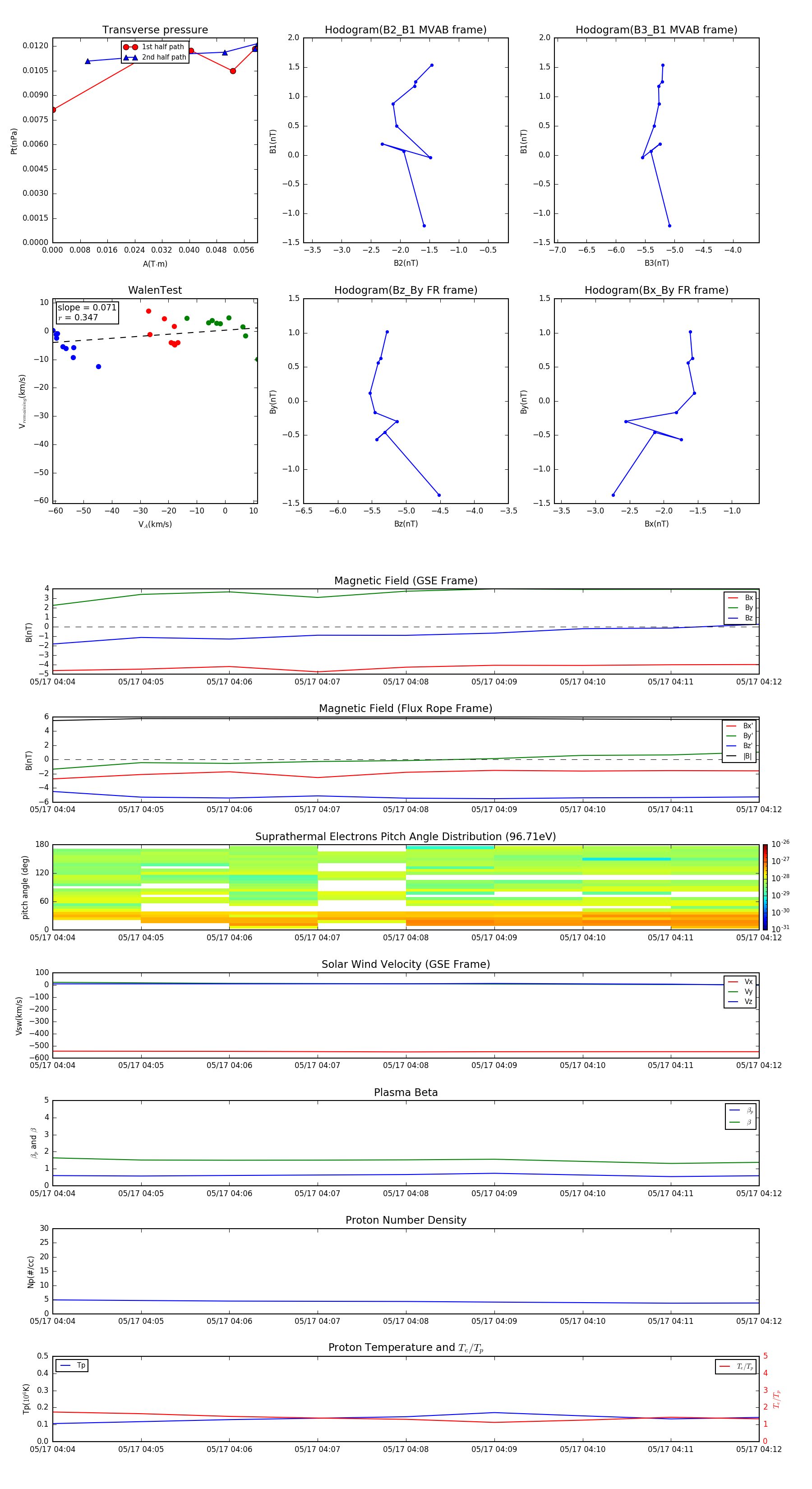Click the 'Transverse pressure' plot title
The width and height of the screenshot is (812, 1489).
click(155, 30)
